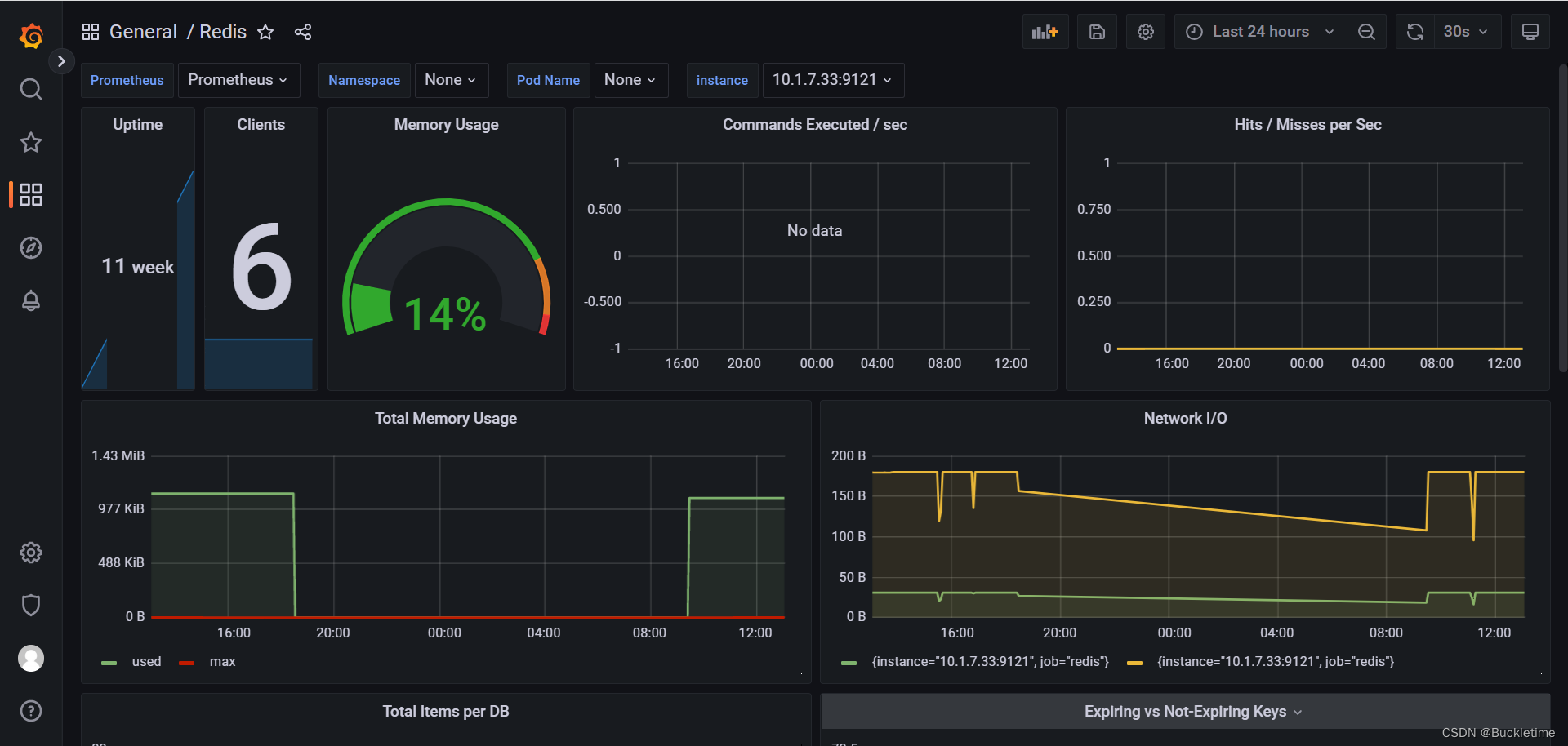Image resolution: width=1568 pixels, height=746 pixels.
Task: Open Hits / Misses per Sec panel menu
Action: coord(1307,125)
